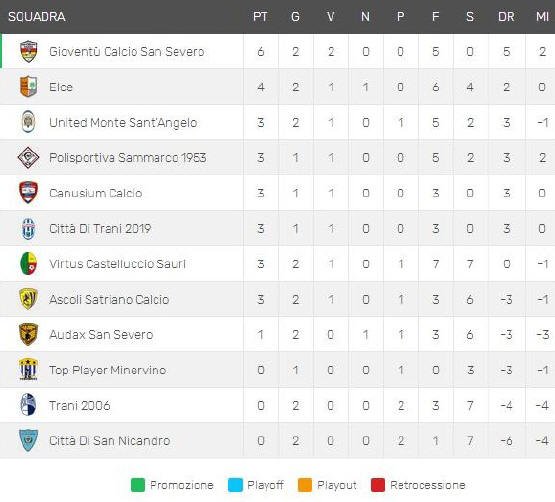Click the SQUADRA column header
The image size is (555, 502).
pos(37,17)
